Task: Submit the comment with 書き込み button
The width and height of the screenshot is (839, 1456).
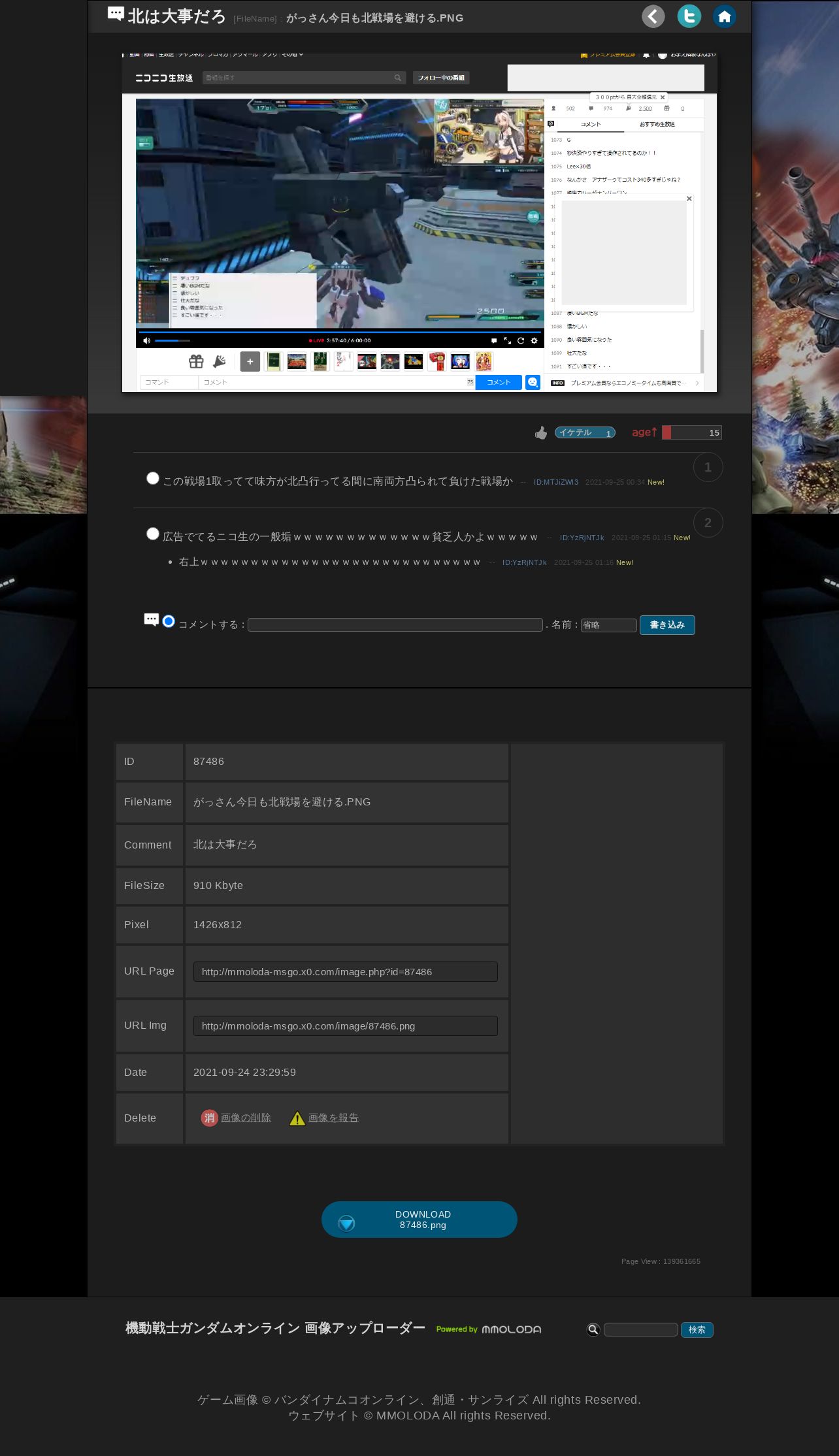Action: (x=667, y=625)
